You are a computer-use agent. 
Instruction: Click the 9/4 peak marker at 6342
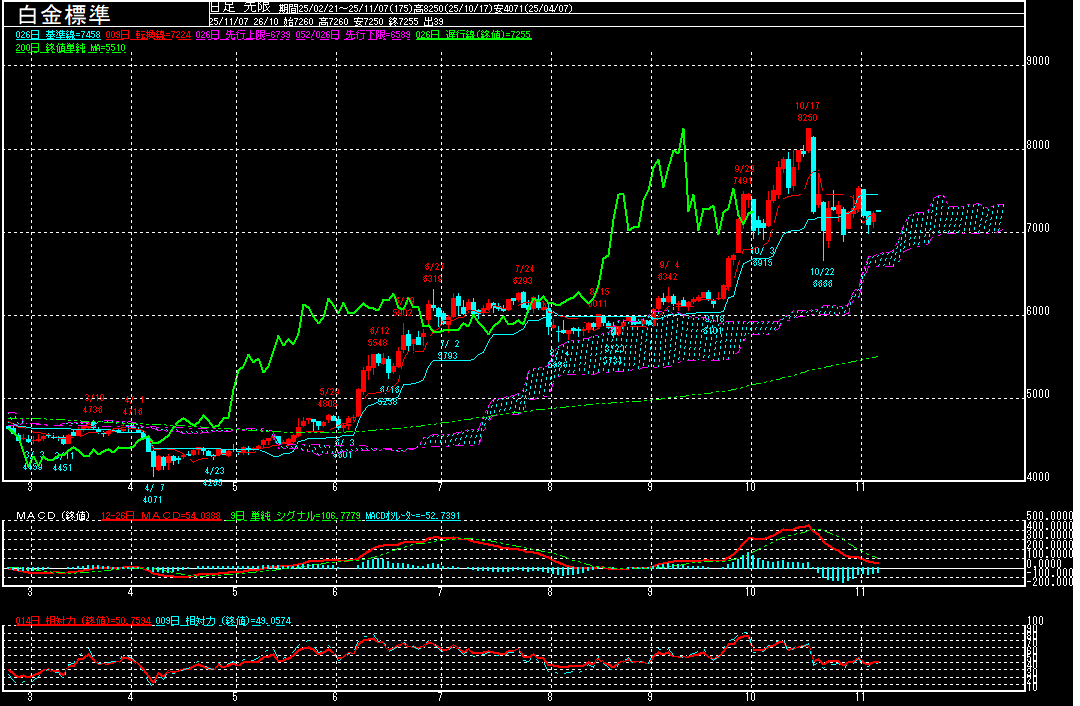[668, 270]
